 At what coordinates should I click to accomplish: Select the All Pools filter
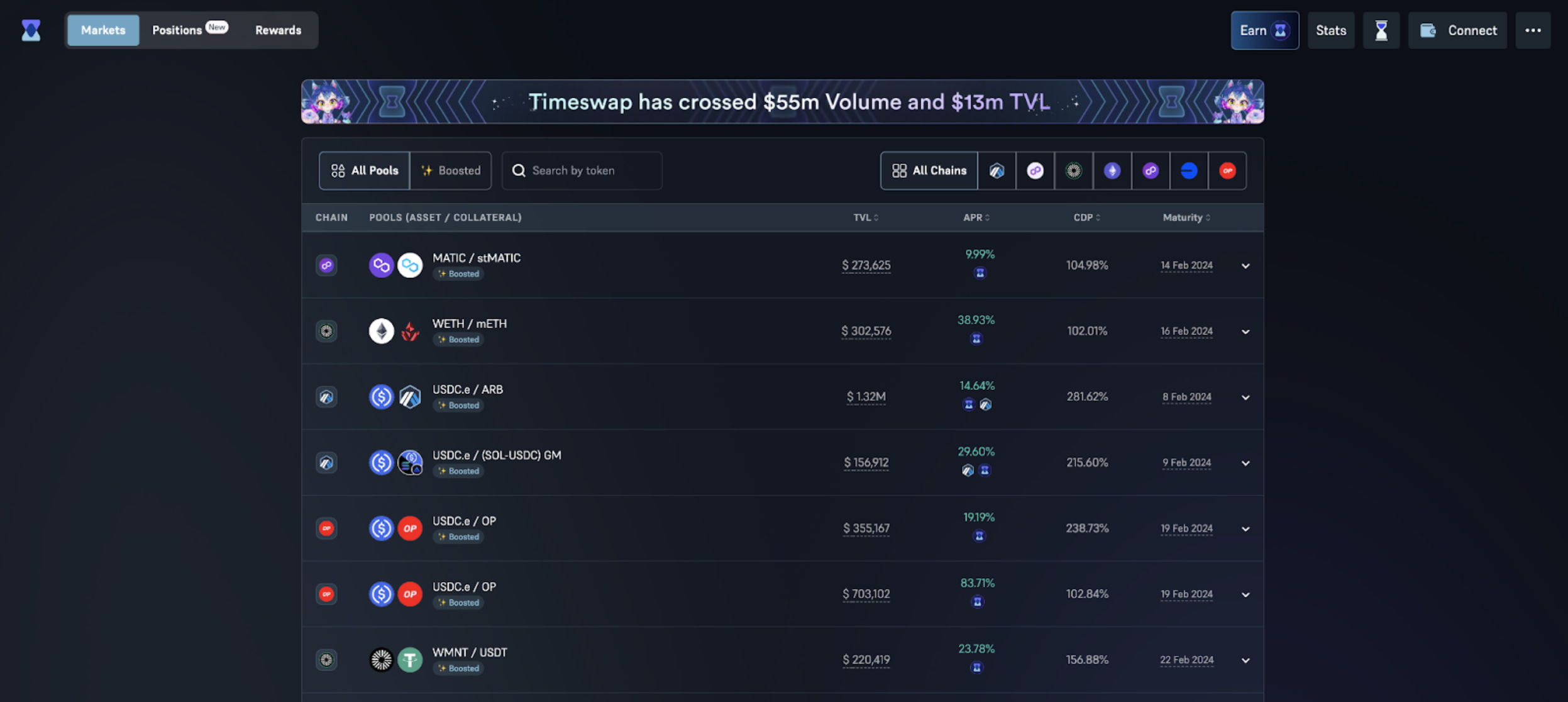[x=364, y=170]
